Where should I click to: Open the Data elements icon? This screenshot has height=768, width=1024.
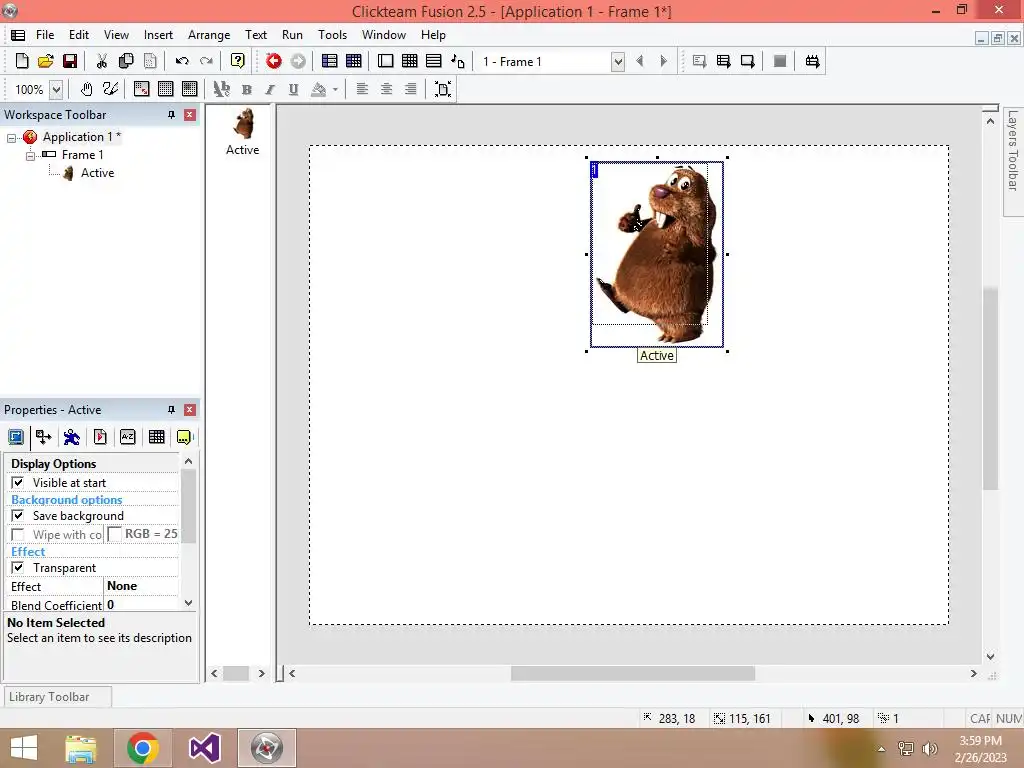coord(458,61)
